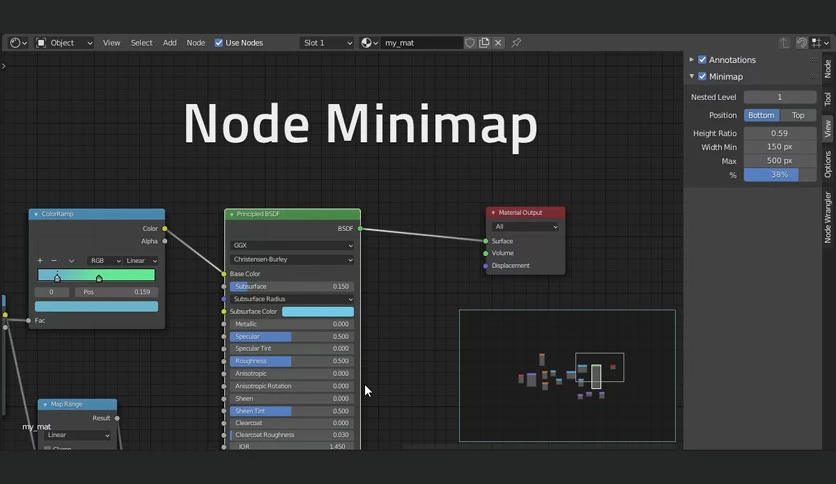Click drag-handle dots on Annotations panel

tap(814, 60)
